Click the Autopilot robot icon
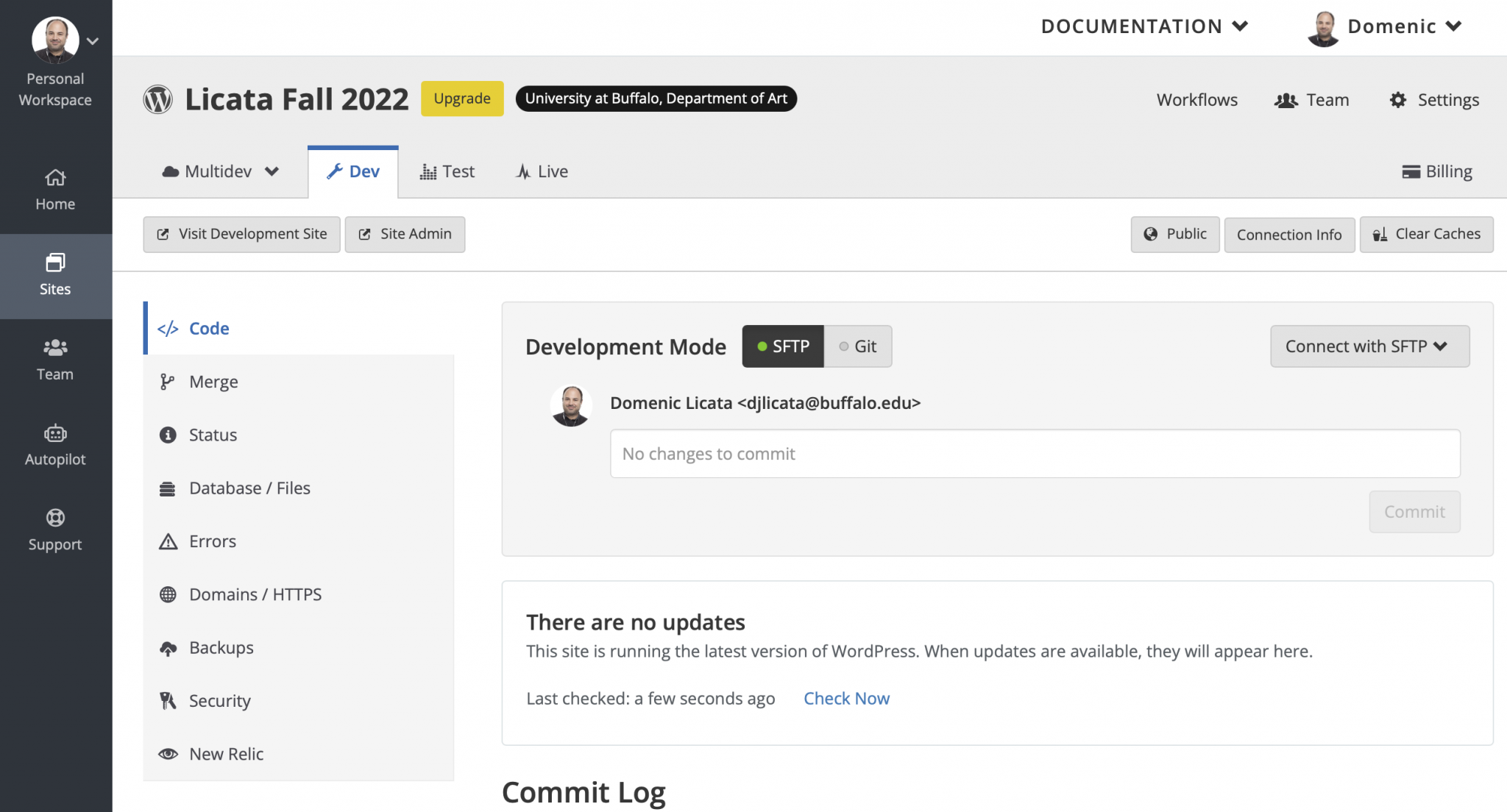This screenshot has height=812, width=1507. [55, 433]
